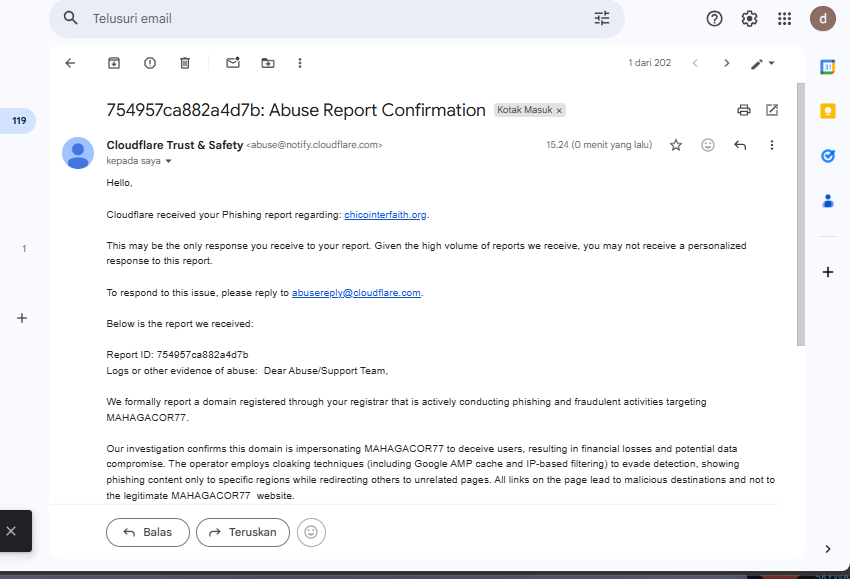The image size is (850, 579).
Task: Open search options filter icon
Action: tap(602, 18)
